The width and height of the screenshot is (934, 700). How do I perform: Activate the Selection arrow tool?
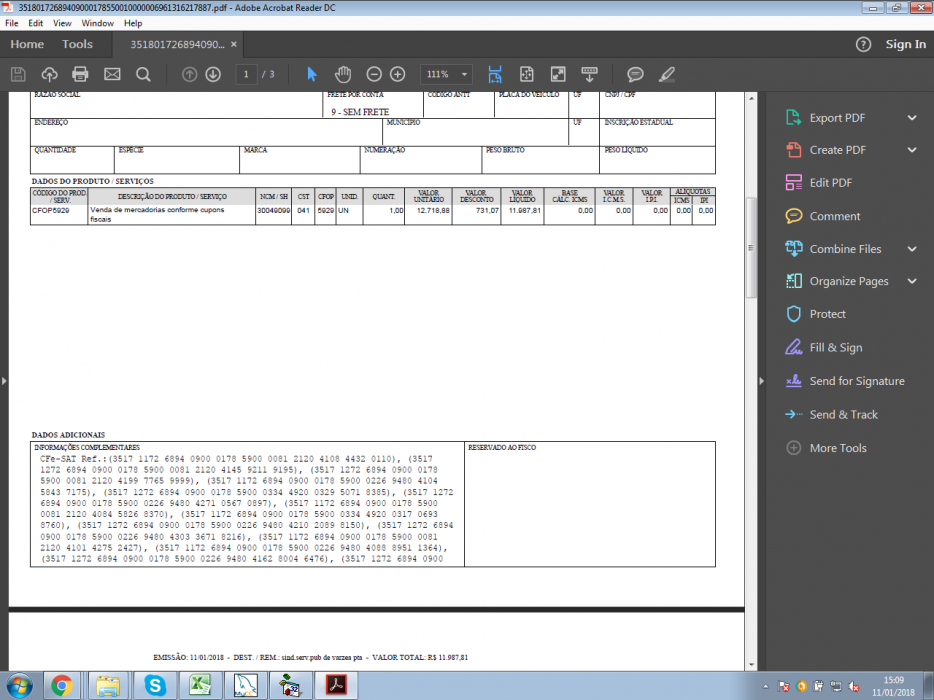[x=312, y=74]
